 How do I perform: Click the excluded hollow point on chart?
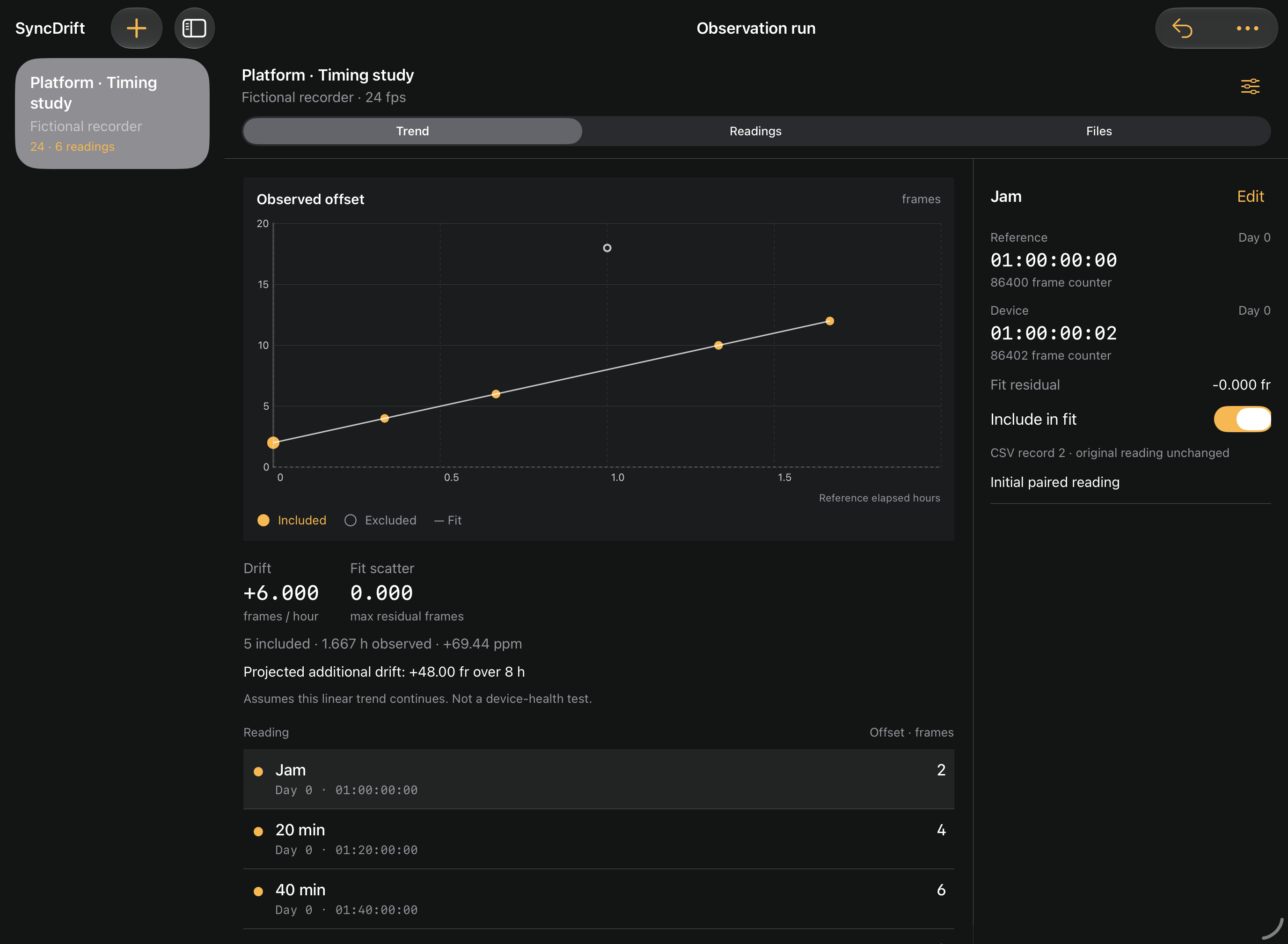click(607, 248)
